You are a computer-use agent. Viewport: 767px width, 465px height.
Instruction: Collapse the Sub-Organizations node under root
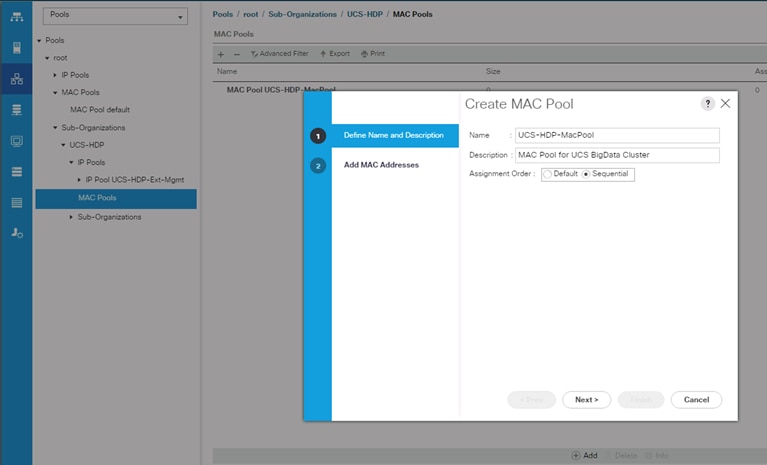coord(55,128)
